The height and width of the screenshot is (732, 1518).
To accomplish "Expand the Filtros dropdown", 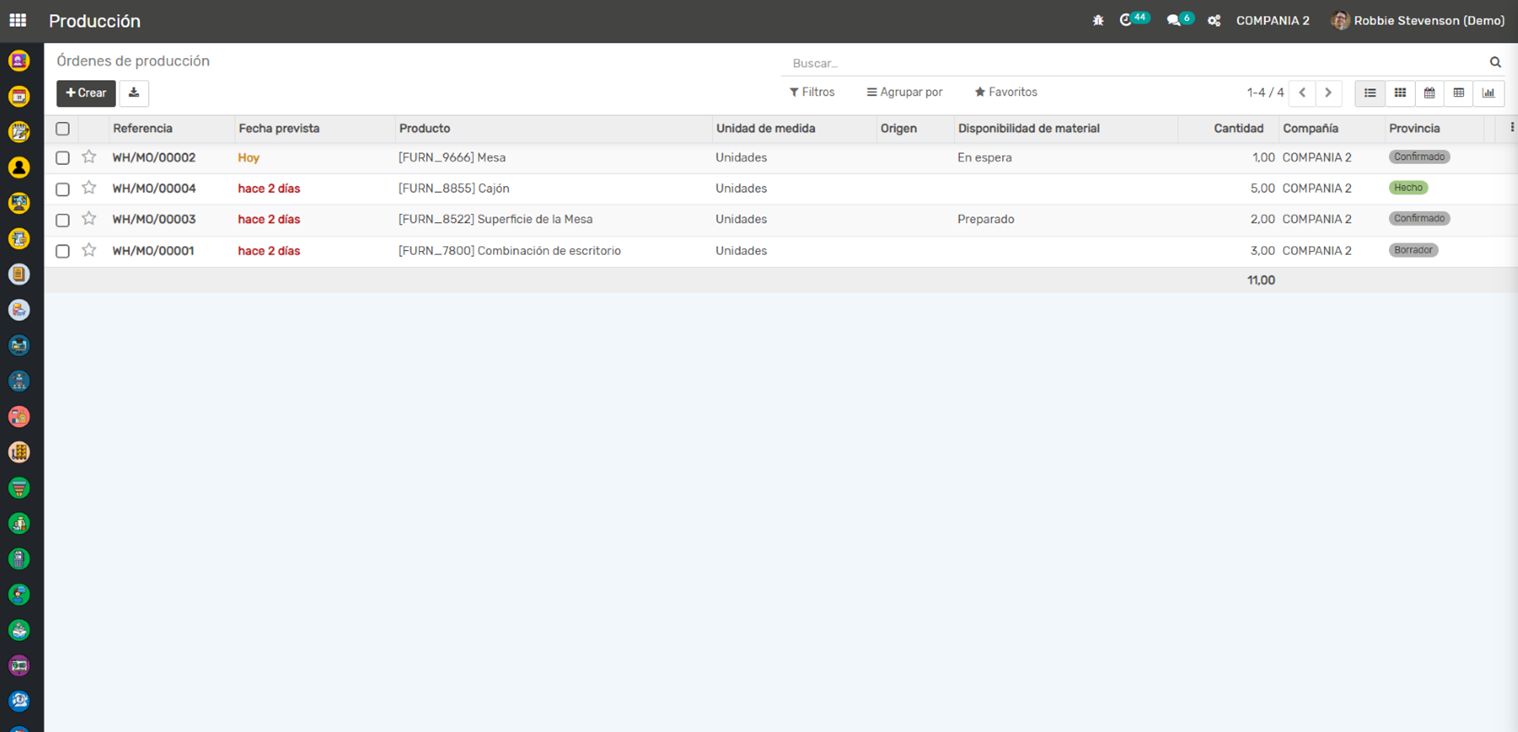I will coord(812,92).
